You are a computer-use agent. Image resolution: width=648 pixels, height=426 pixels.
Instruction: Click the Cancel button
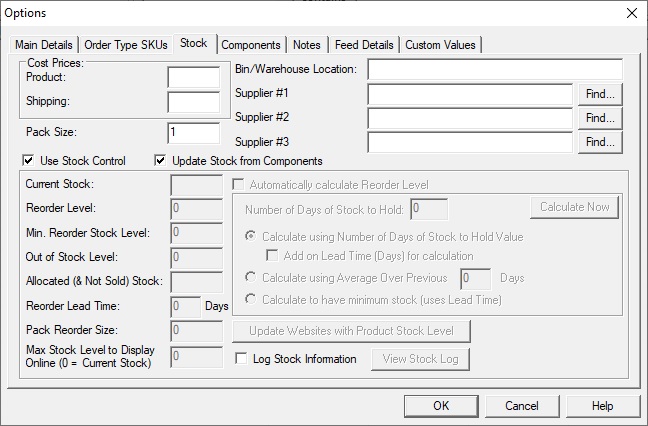pyautogui.click(x=522, y=406)
